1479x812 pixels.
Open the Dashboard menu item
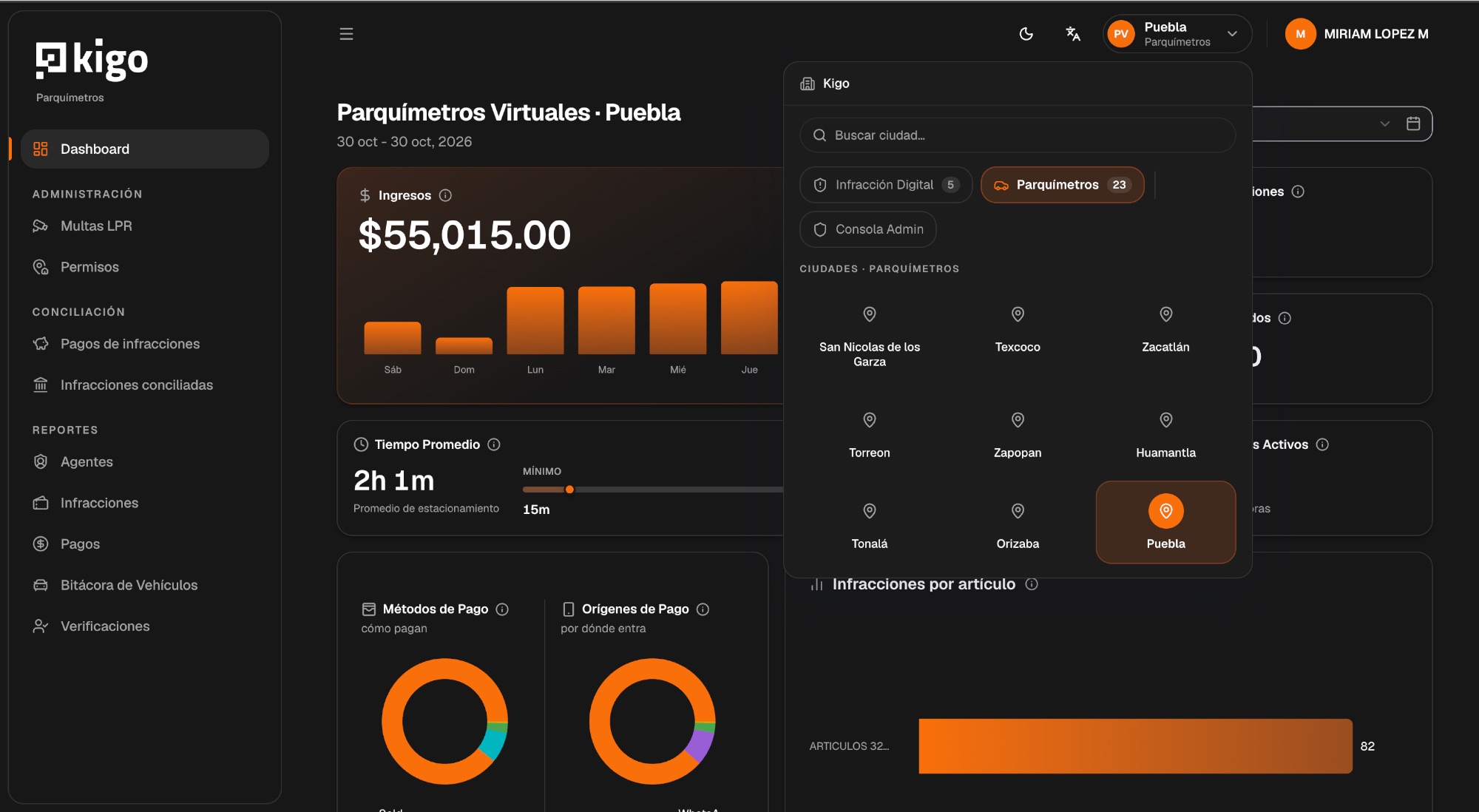[x=145, y=149]
